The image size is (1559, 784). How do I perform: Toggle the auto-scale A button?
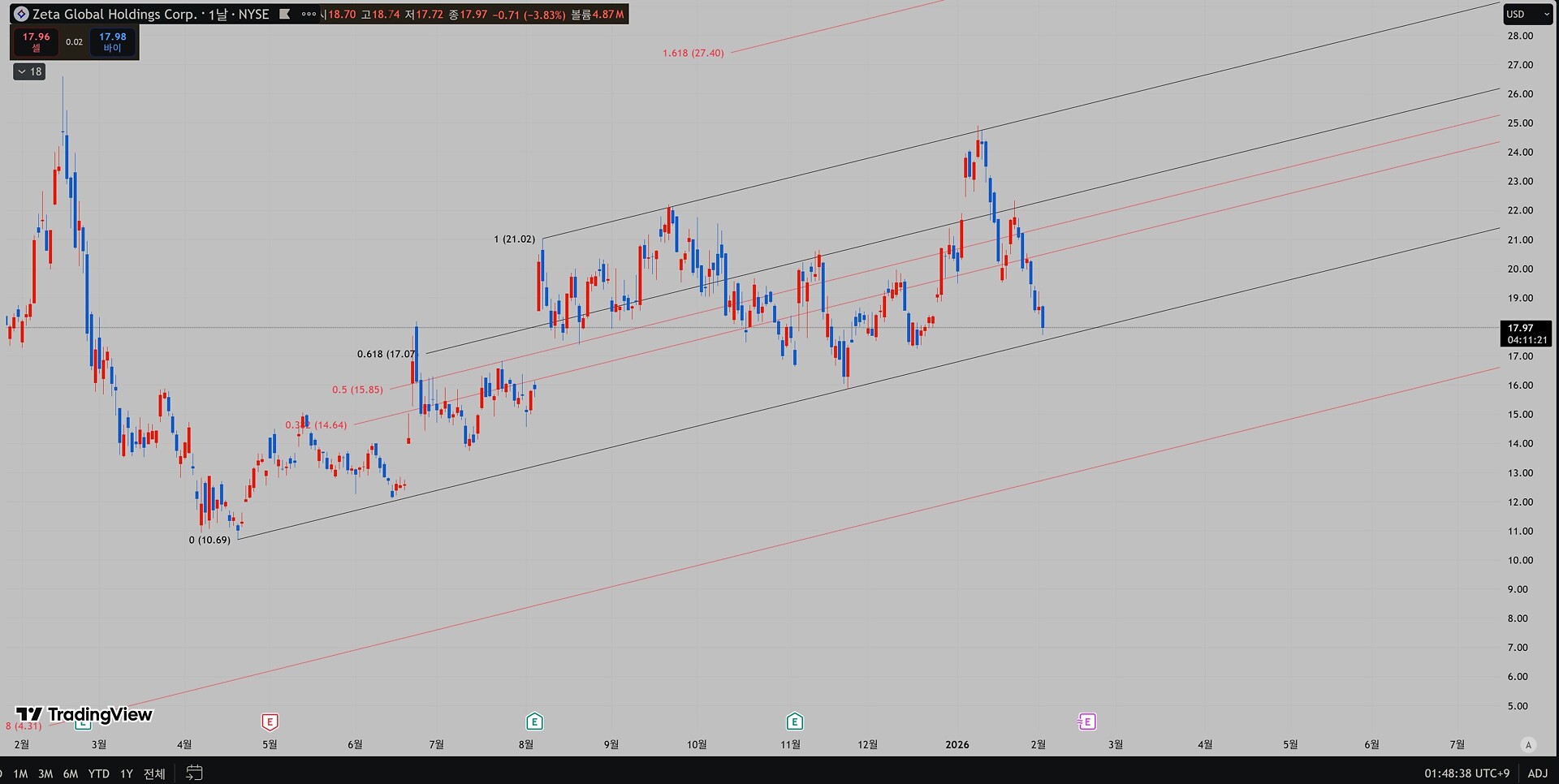(1529, 744)
